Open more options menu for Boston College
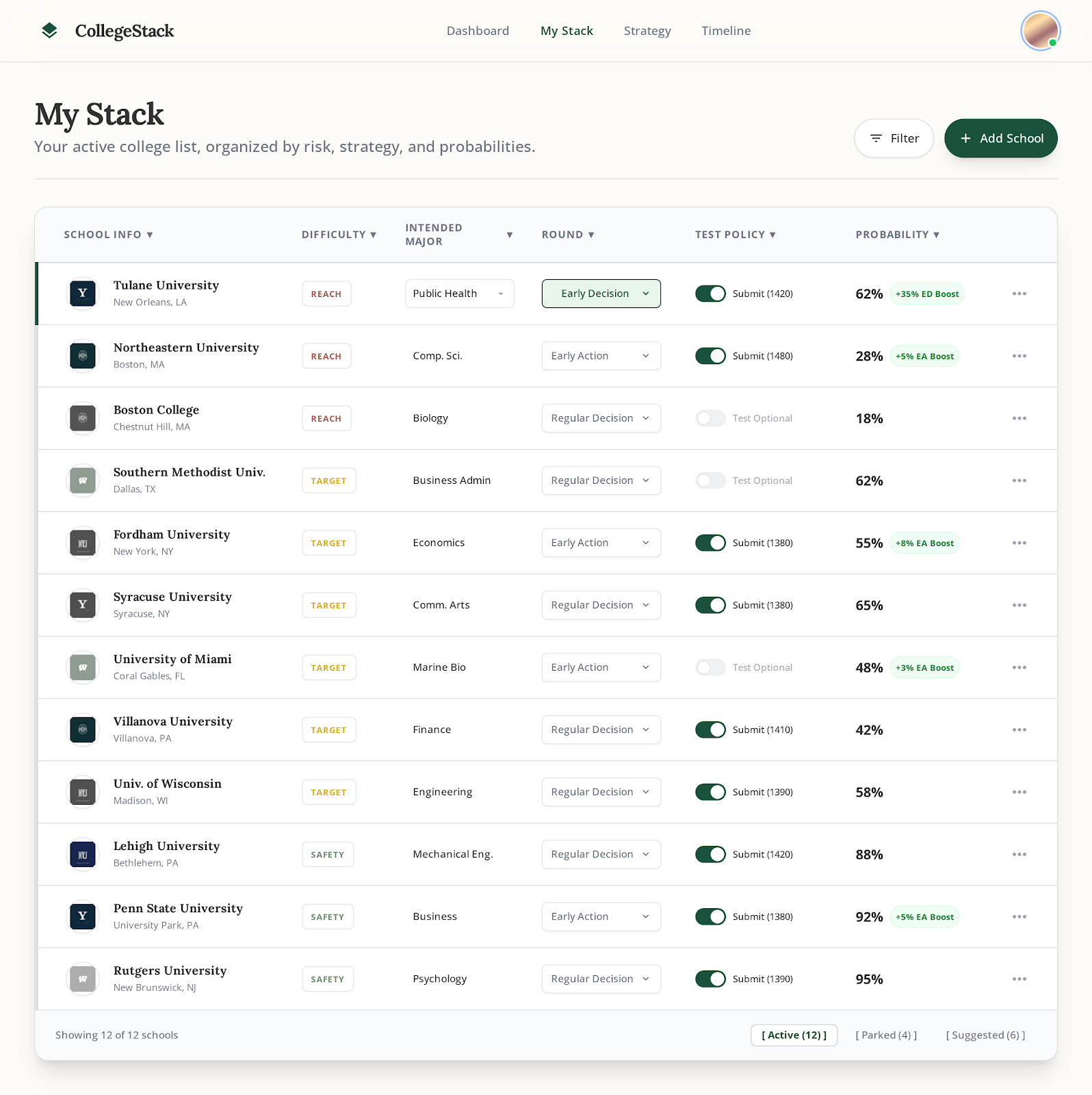The height and width of the screenshot is (1095, 1092). pos(1019,418)
